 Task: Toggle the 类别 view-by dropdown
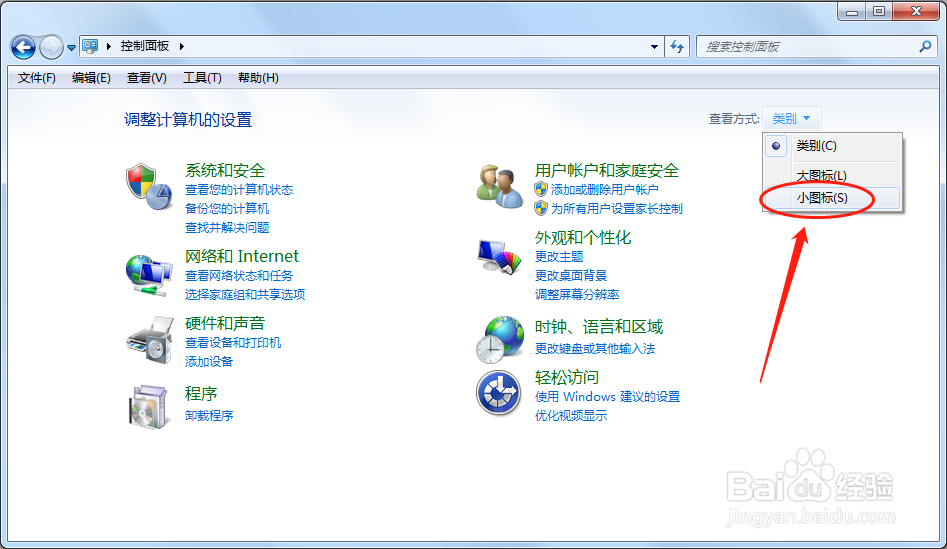pyautogui.click(x=791, y=118)
